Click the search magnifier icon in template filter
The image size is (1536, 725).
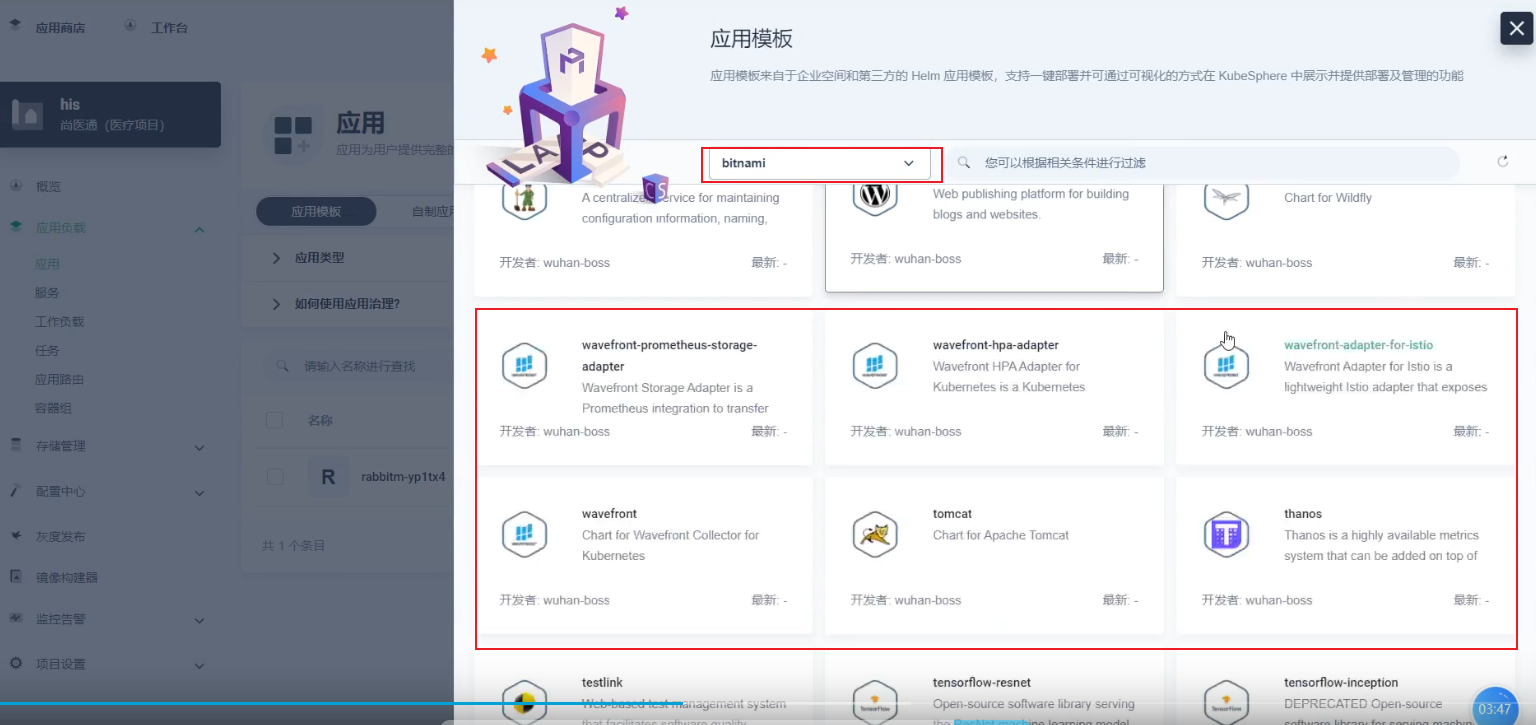(964, 162)
